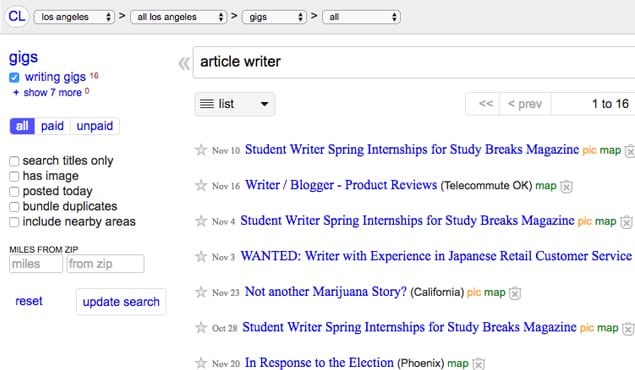Hide the Oct 28 Student Writer listing
This screenshot has width=635, height=370.
[x=628, y=329]
